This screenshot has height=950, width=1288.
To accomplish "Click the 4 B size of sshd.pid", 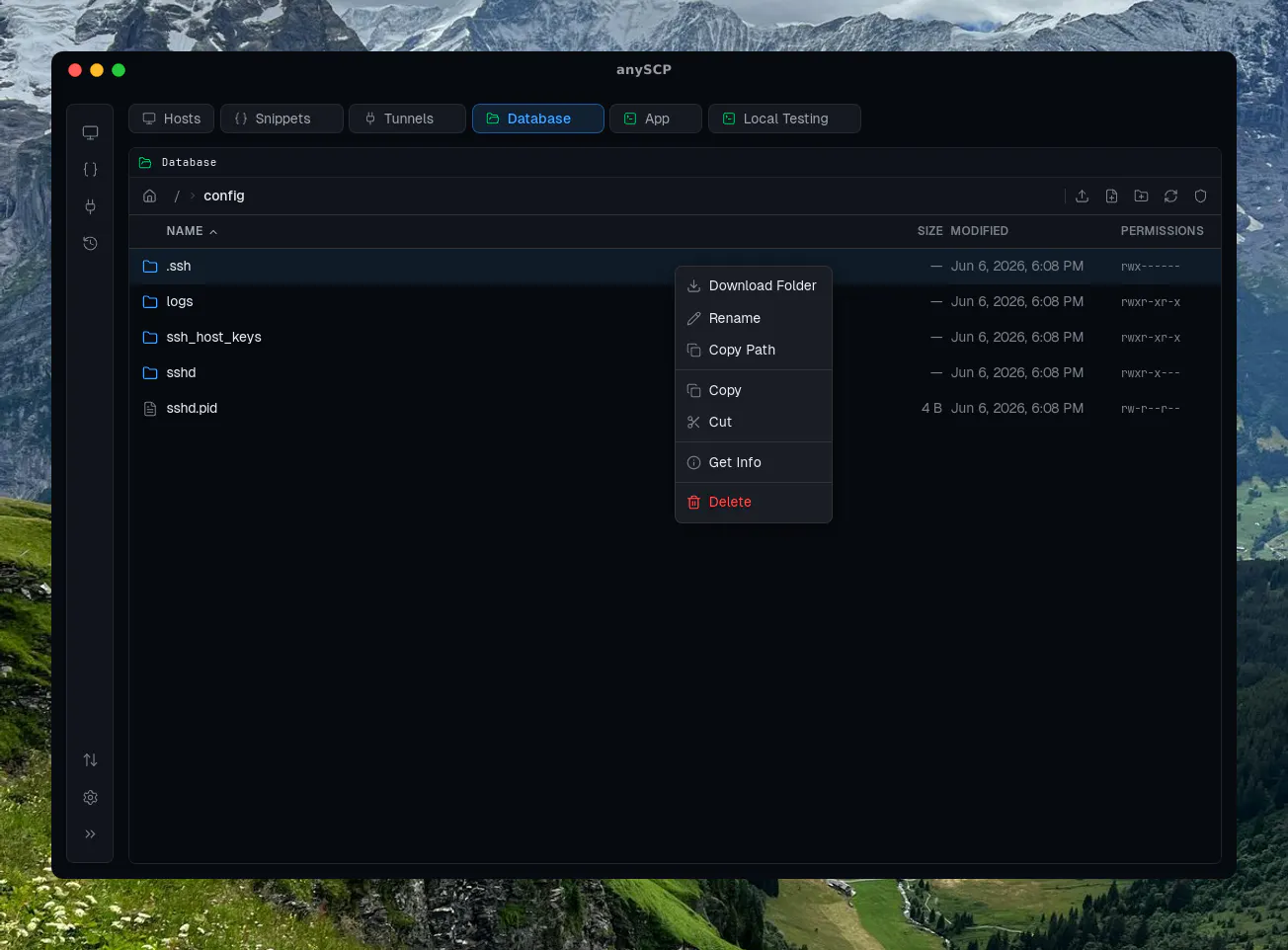I will [931, 409].
